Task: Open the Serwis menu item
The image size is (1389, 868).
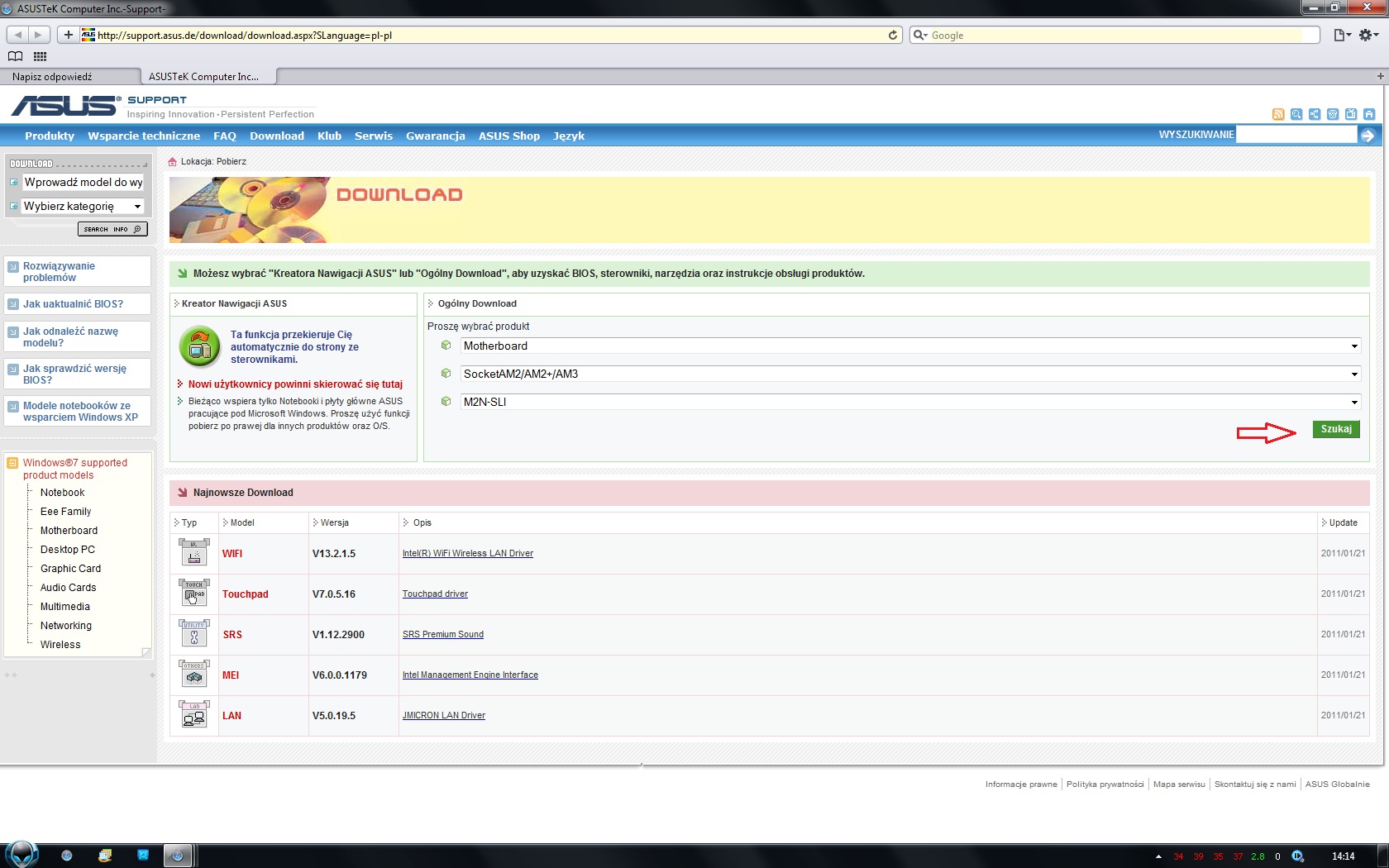Action: tap(374, 136)
